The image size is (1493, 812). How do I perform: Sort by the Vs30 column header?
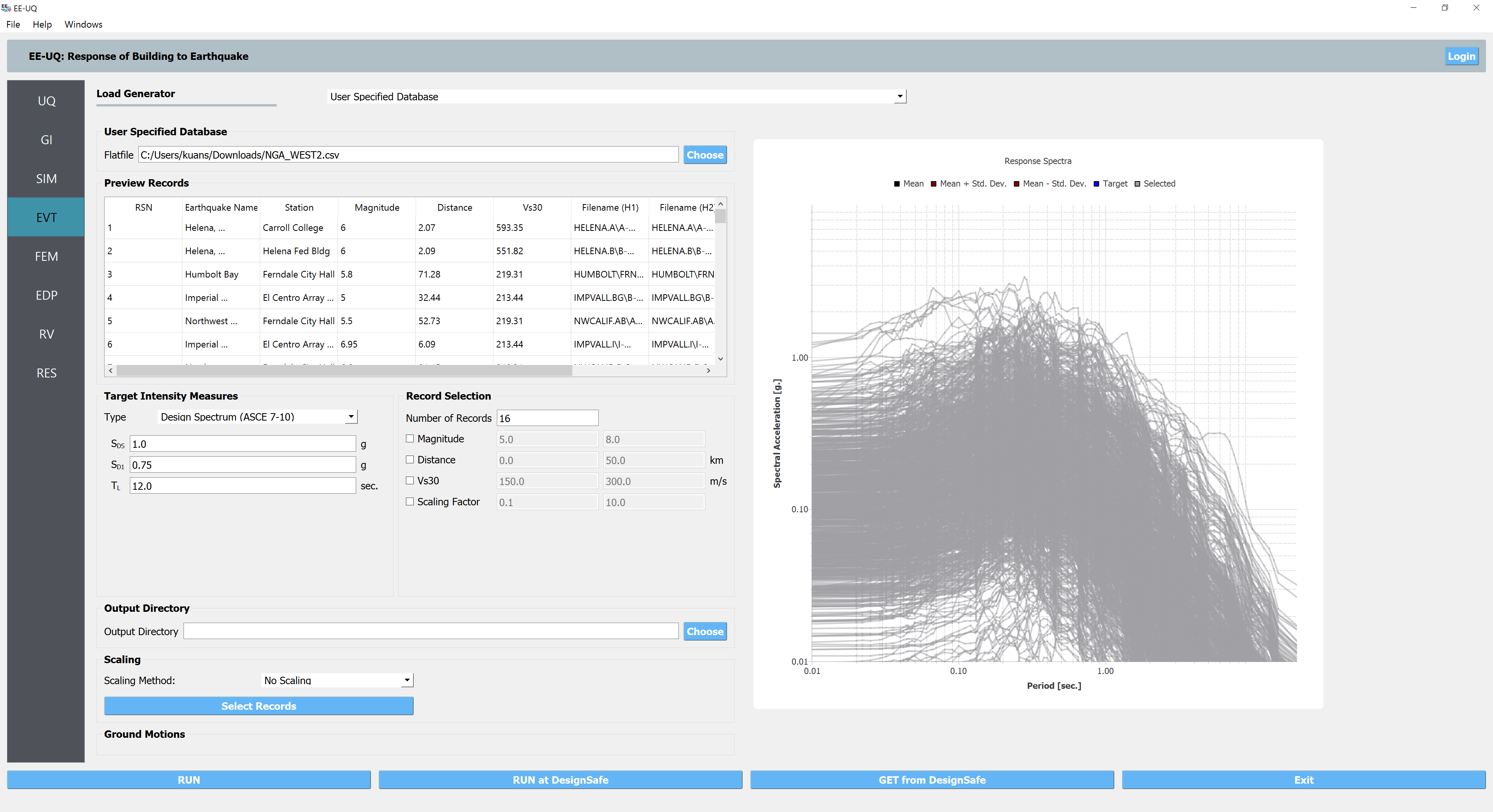pos(532,208)
